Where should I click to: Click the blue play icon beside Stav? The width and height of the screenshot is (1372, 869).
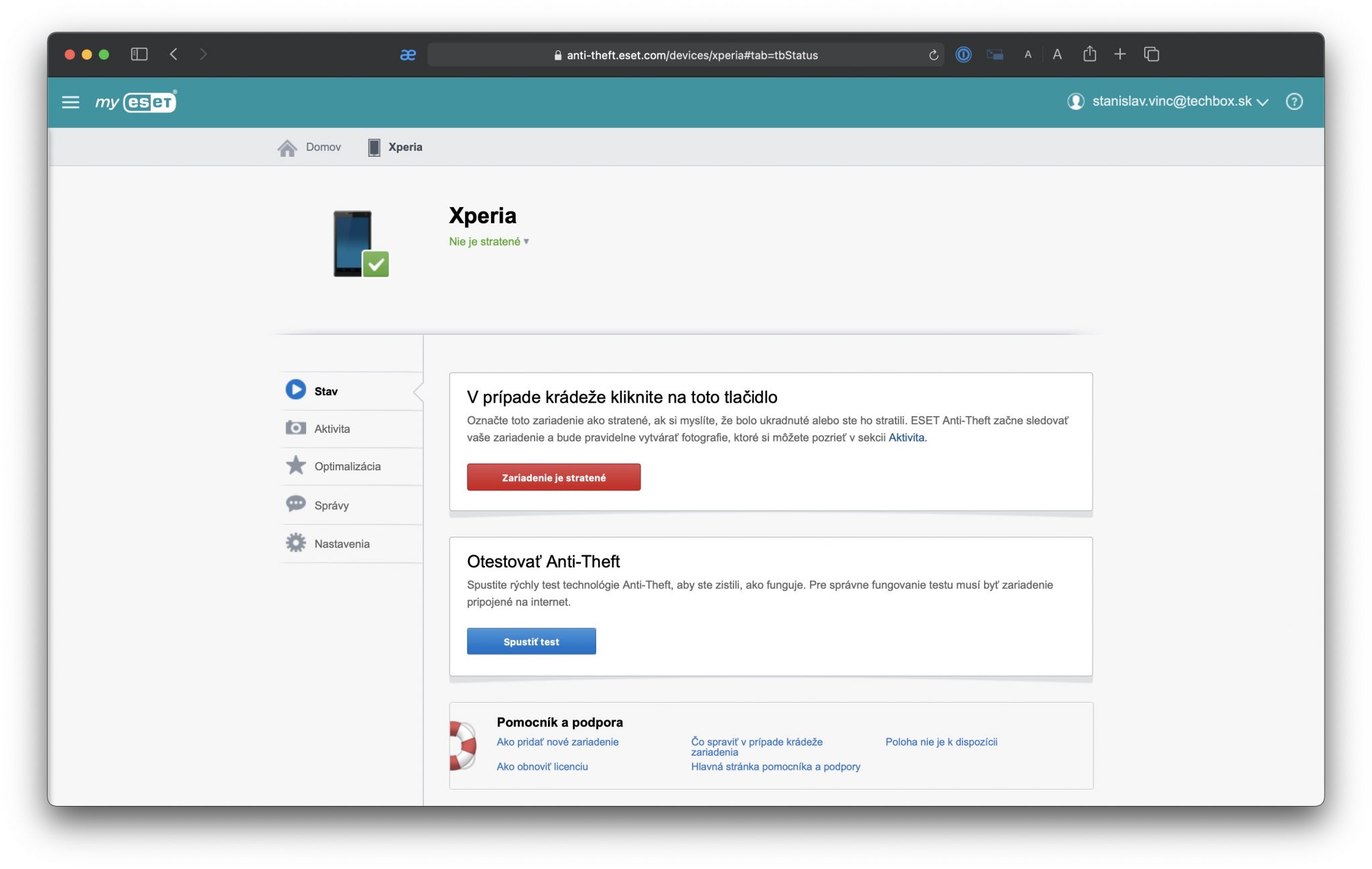pyautogui.click(x=295, y=390)
